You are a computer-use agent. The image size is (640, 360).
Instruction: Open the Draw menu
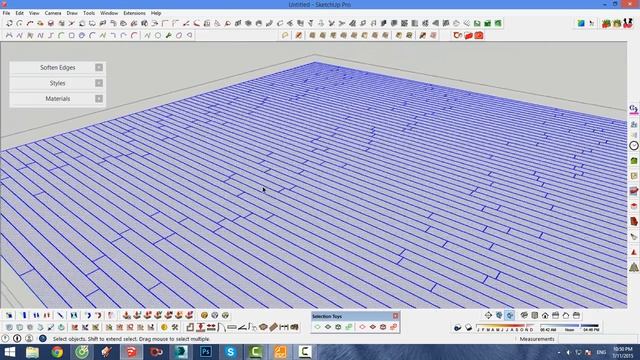pyautogui.click(x=72, y=13)
